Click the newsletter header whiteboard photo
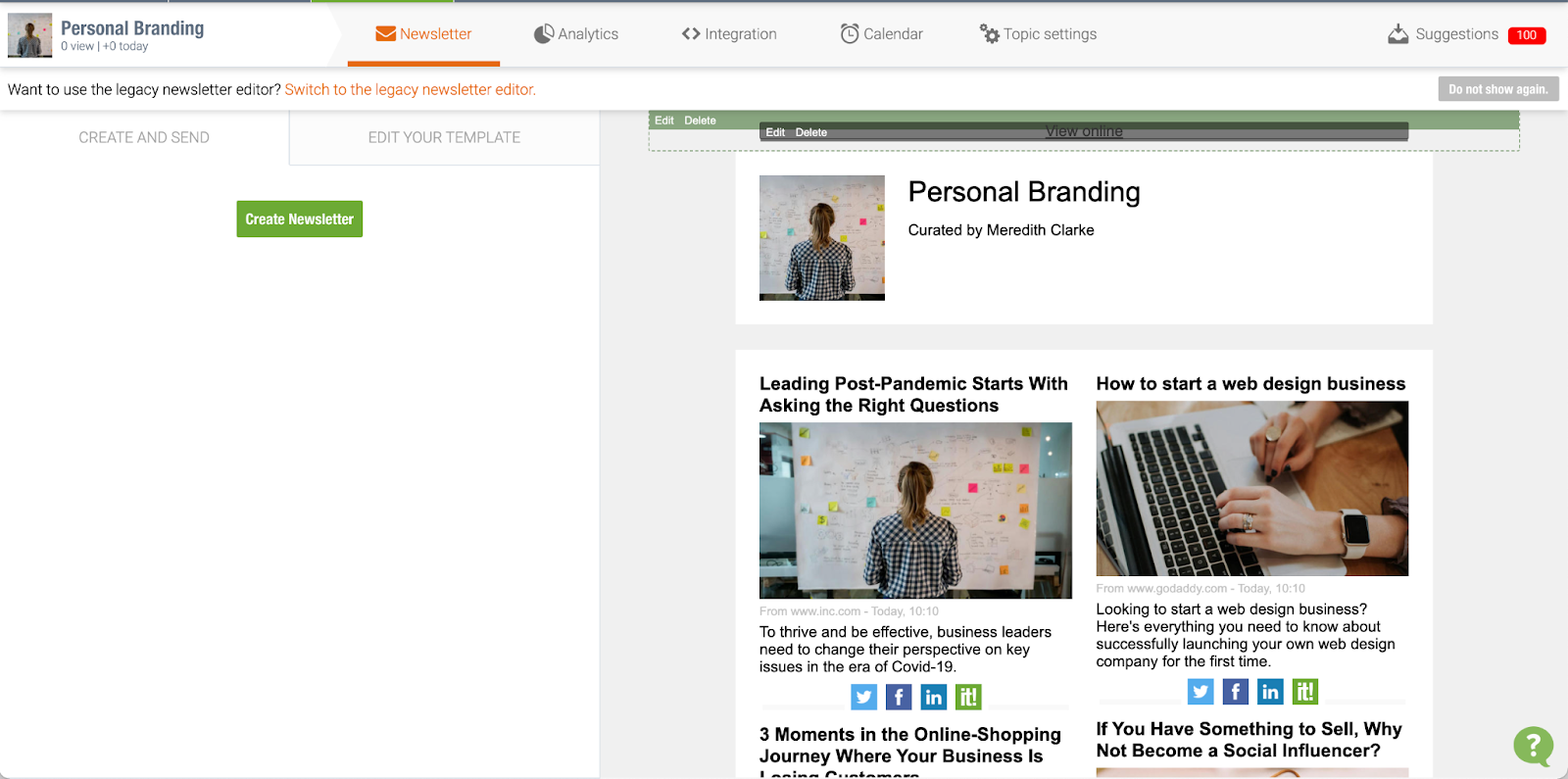The image size is (1568, 779). click(x=821, y=237)
